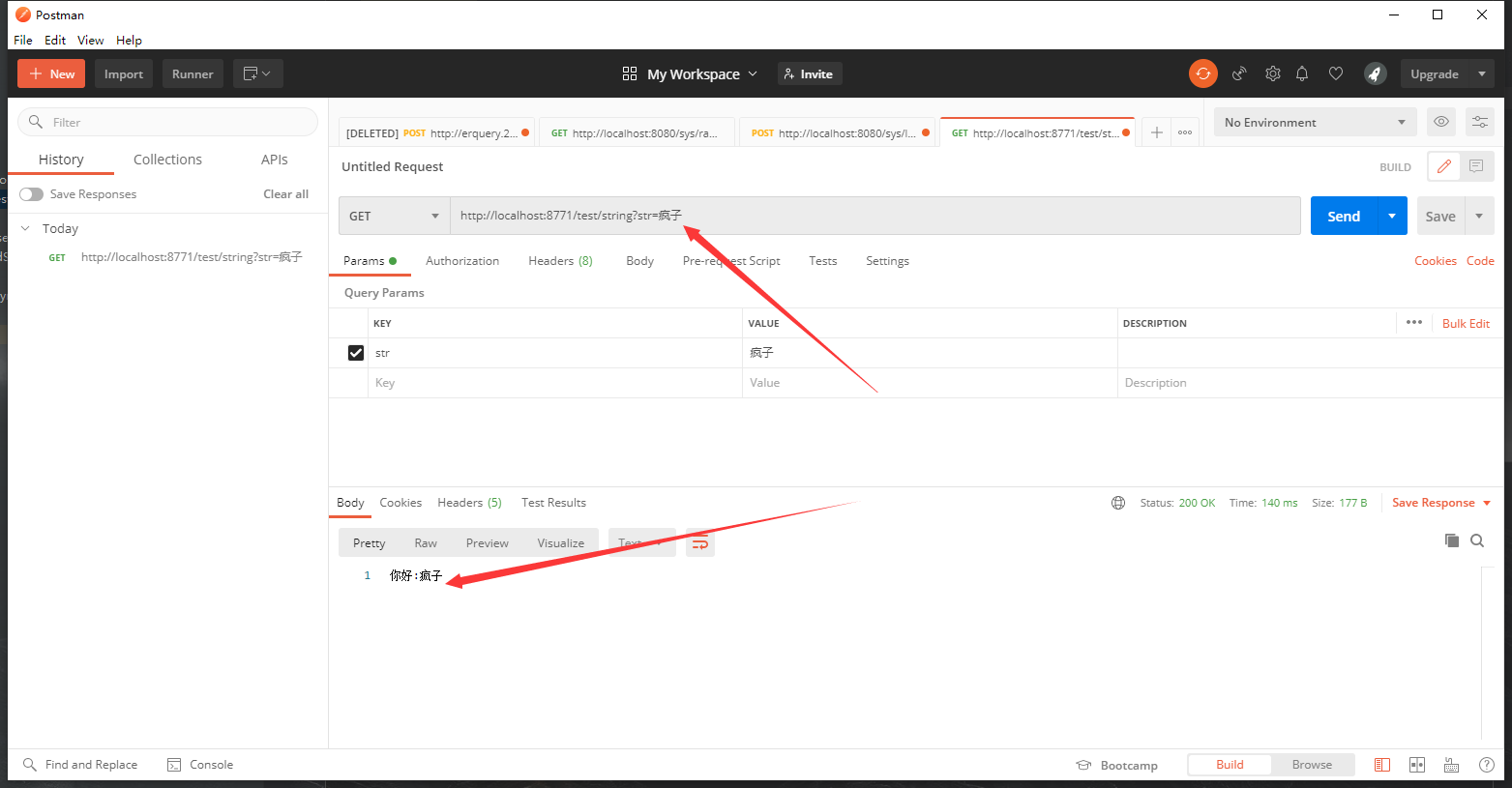Screen dimensions: 1512x788
Task: Open the help question mark icon
Action: (1487, 765)
